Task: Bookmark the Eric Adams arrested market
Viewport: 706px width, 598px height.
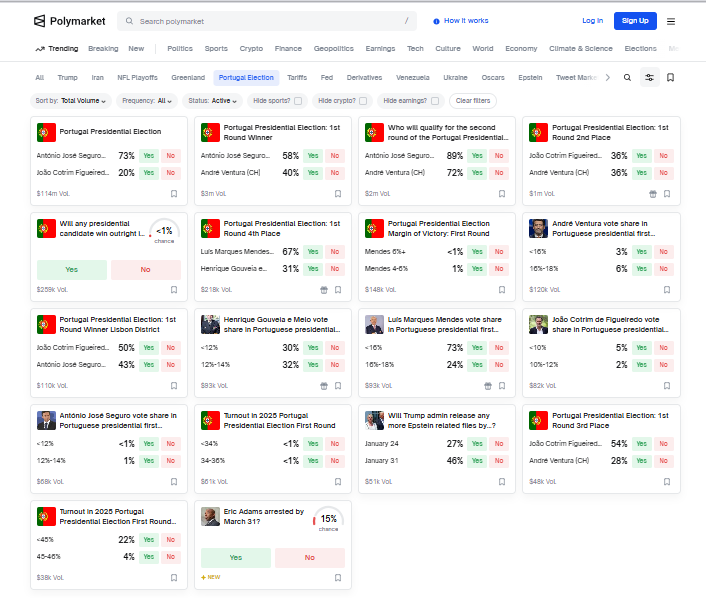Action: 337,578
